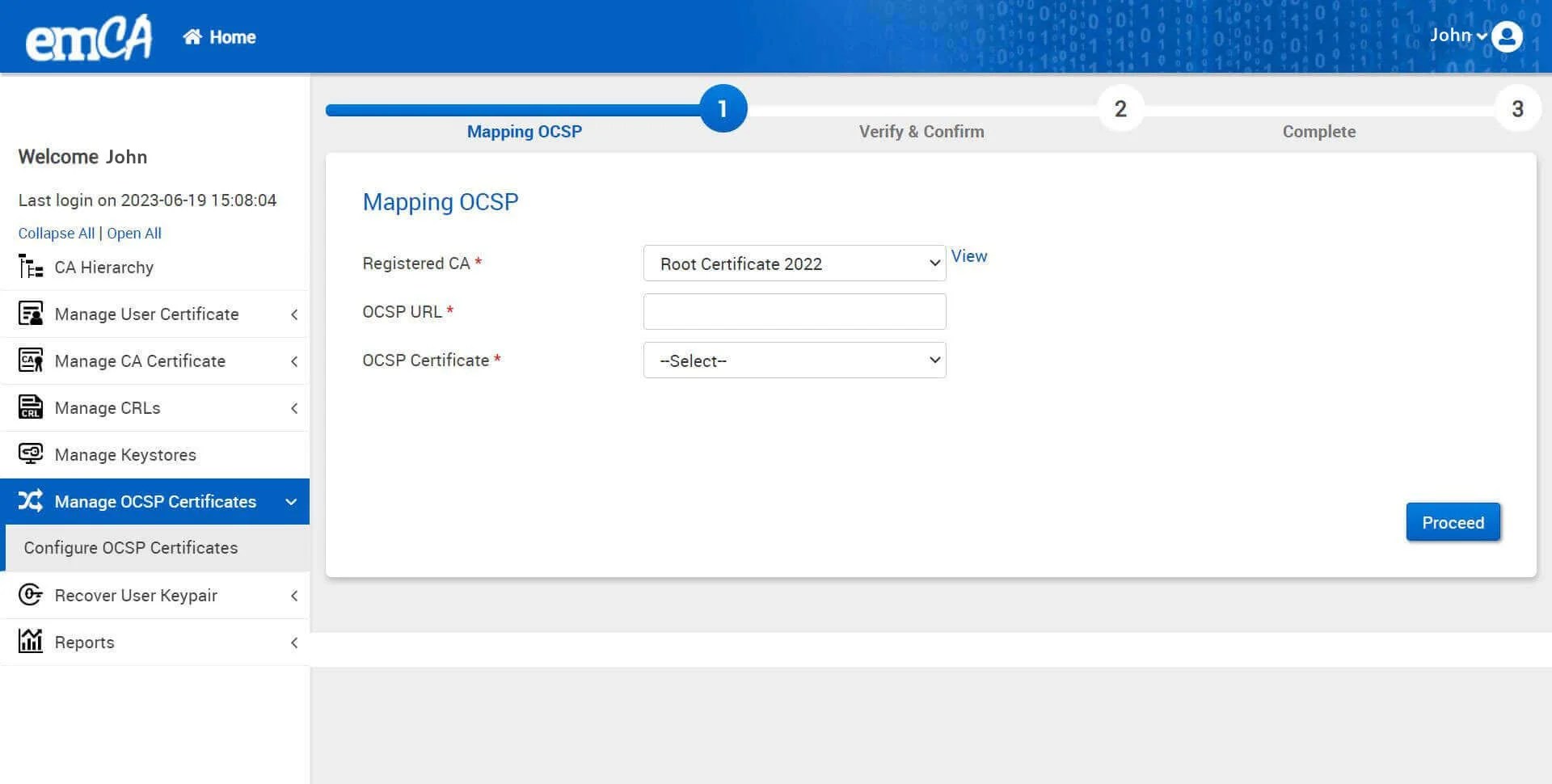Collapse the Manage OCSP Certificates chevron
The height and width of the screenshot is (784, 1552).
(291, 501)
